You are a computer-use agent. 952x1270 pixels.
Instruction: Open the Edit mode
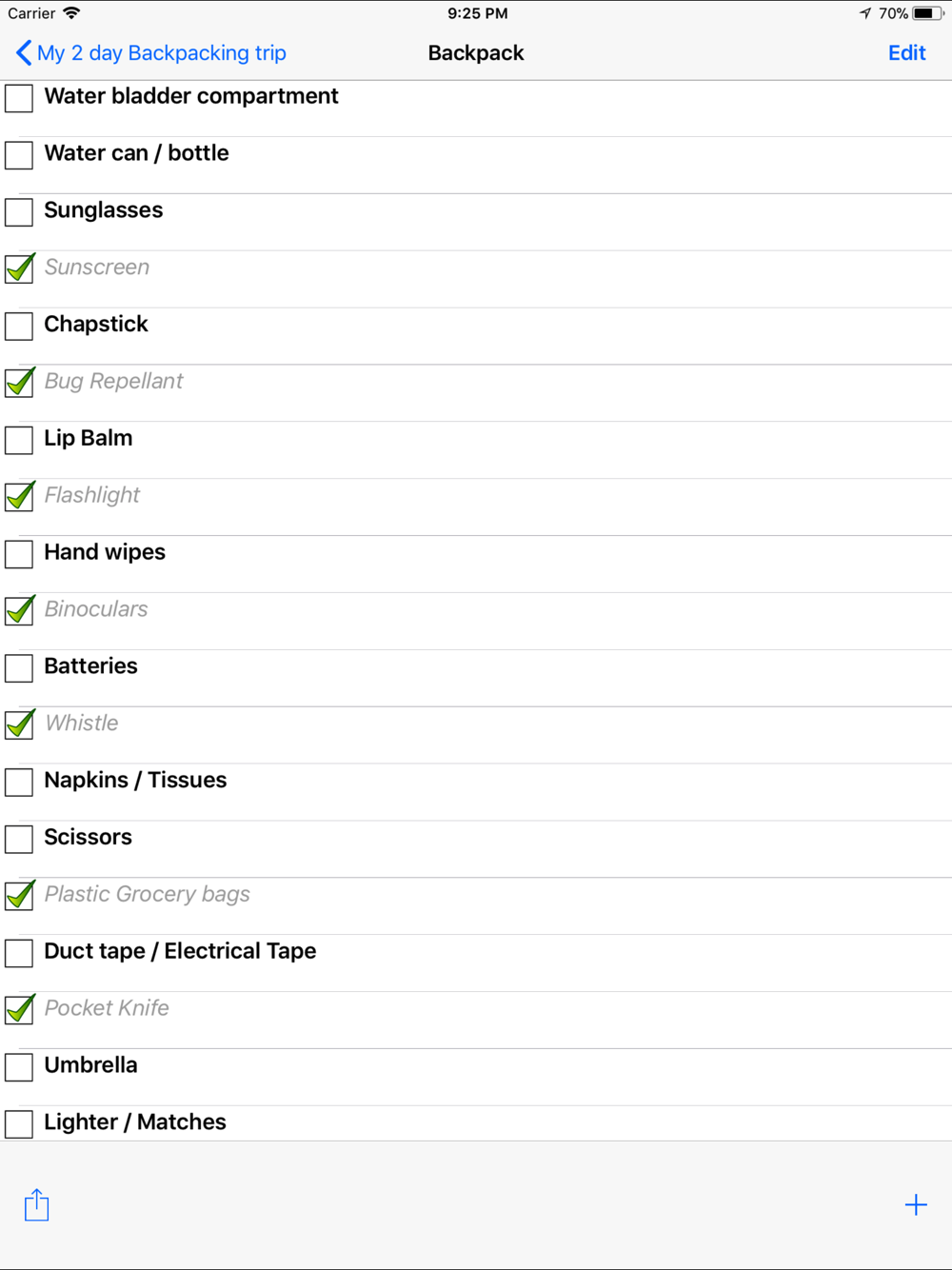pos(906,53)
